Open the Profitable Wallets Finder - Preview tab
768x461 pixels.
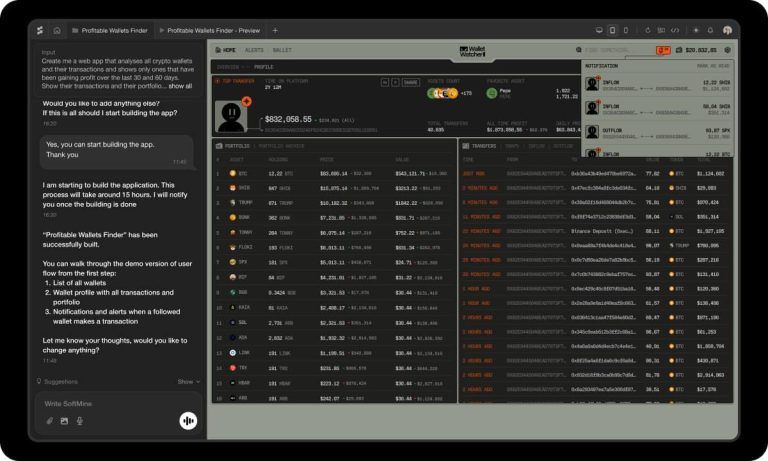[x=211, y=30]
